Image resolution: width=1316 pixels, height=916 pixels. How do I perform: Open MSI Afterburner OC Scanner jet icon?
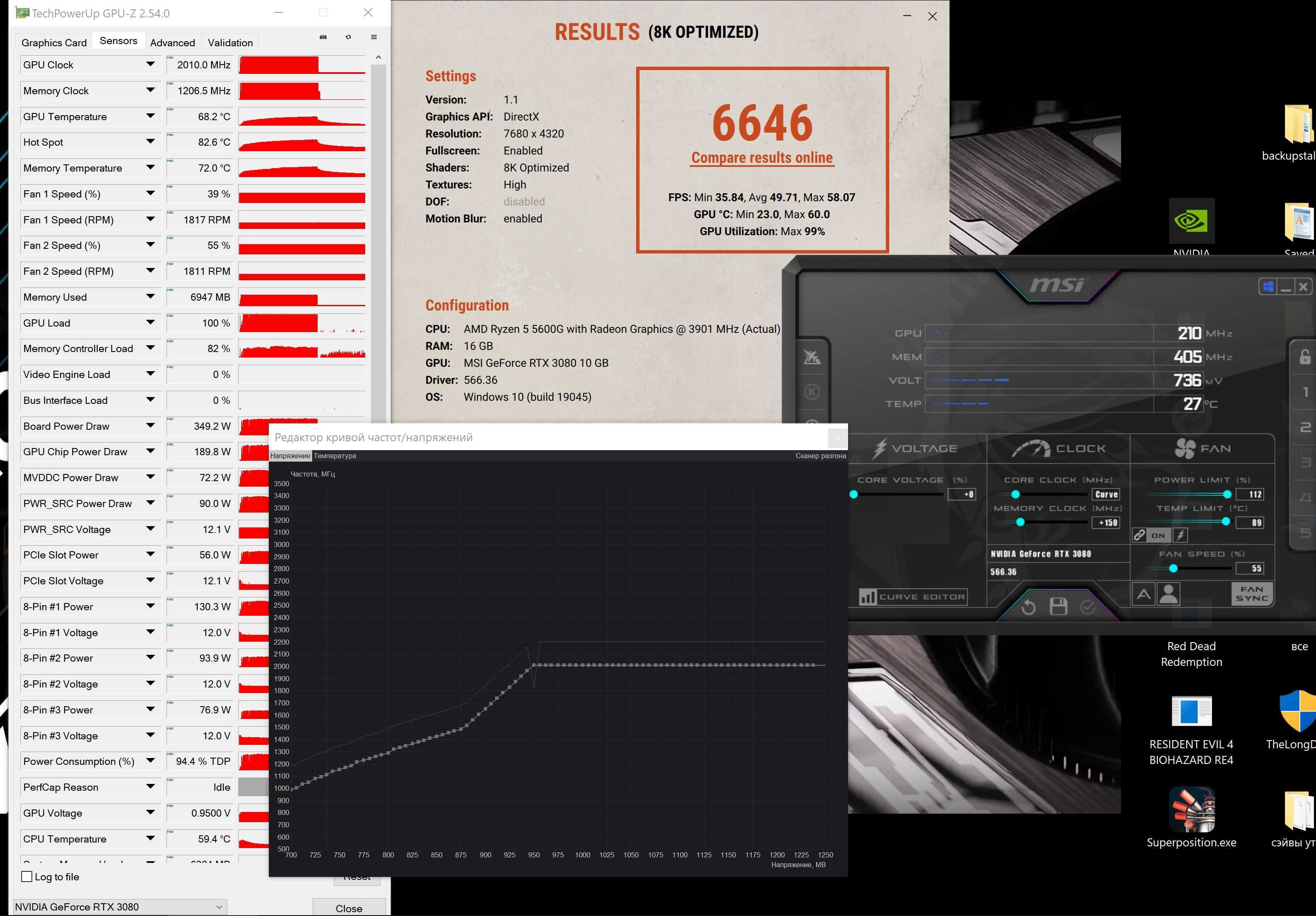click(x=812, y=357)
